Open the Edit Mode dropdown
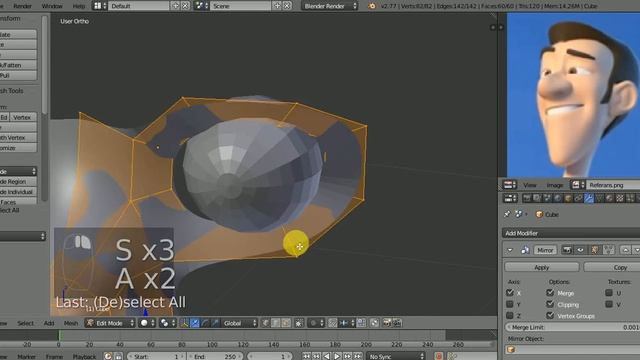Image resolution: width=640 pixels, height=360 pixels. pyautogui.click(x=109, y=323)
